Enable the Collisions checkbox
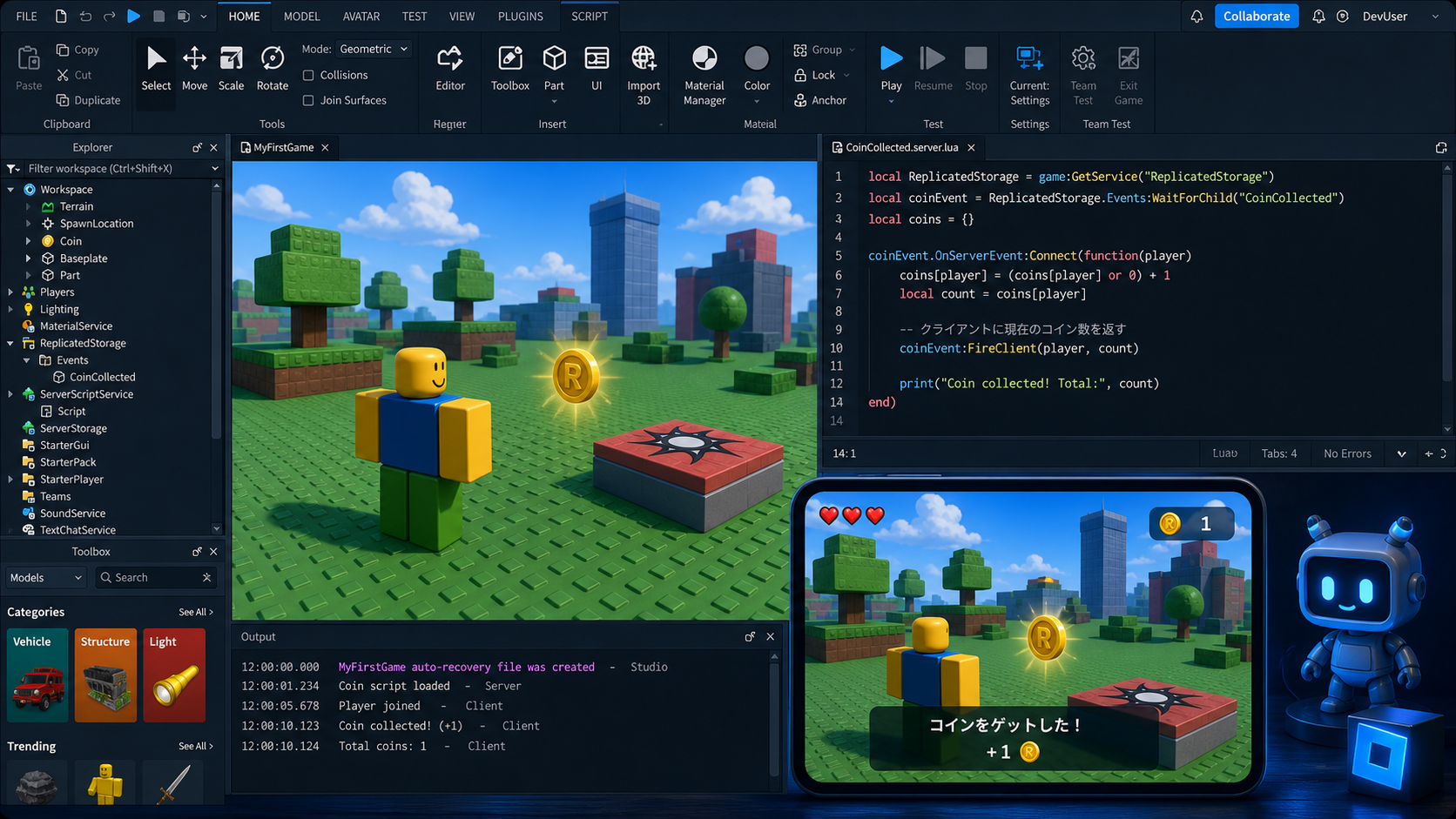 [308, 76]
